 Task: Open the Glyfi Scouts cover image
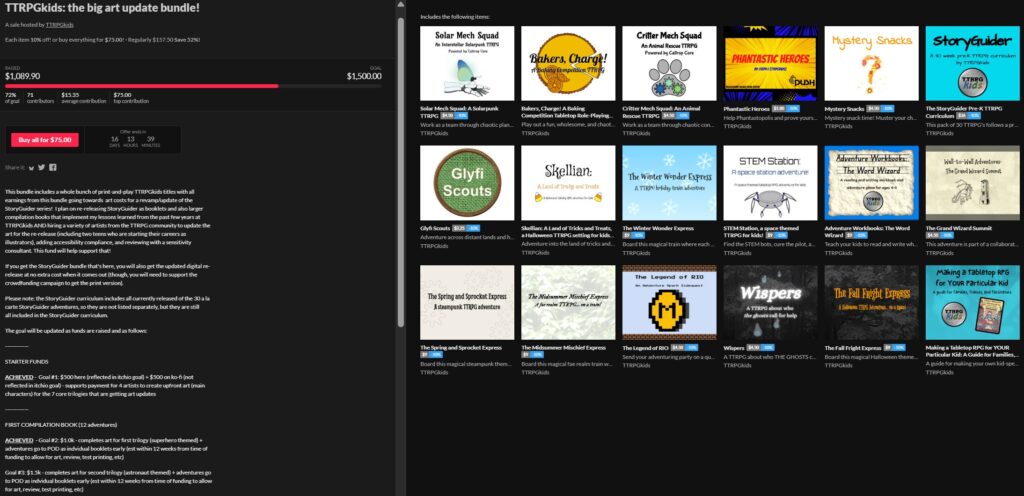point(467,183)
